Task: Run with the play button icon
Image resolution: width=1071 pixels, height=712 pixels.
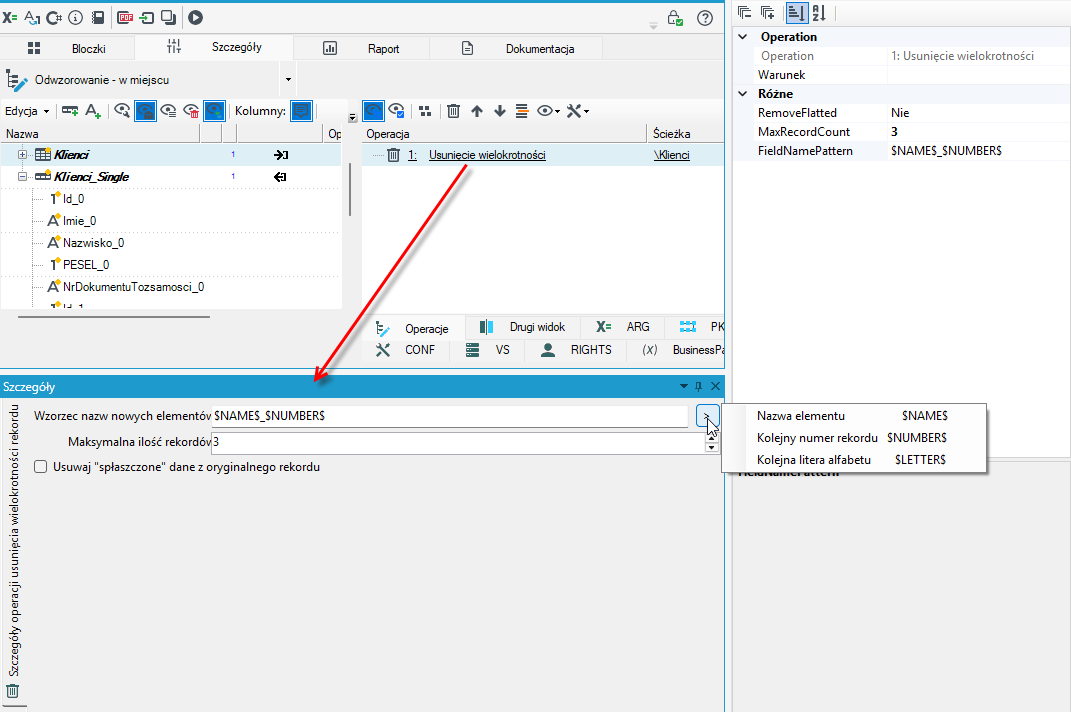Action: click(195, 18)
